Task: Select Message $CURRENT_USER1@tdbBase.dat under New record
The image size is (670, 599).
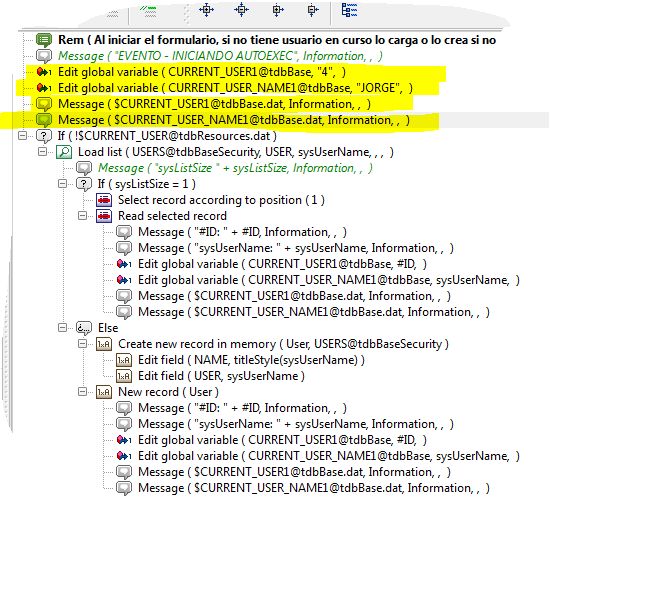Action: 294,472
